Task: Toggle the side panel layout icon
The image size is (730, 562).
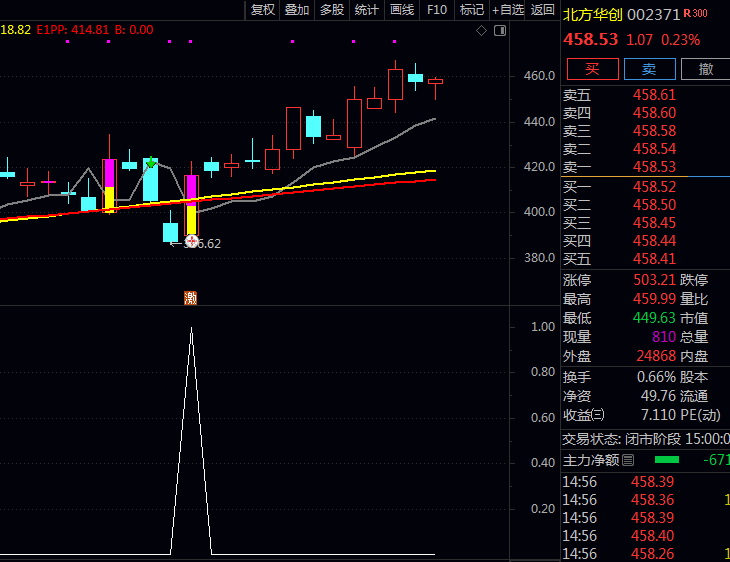Action: (x=500, y=31)
